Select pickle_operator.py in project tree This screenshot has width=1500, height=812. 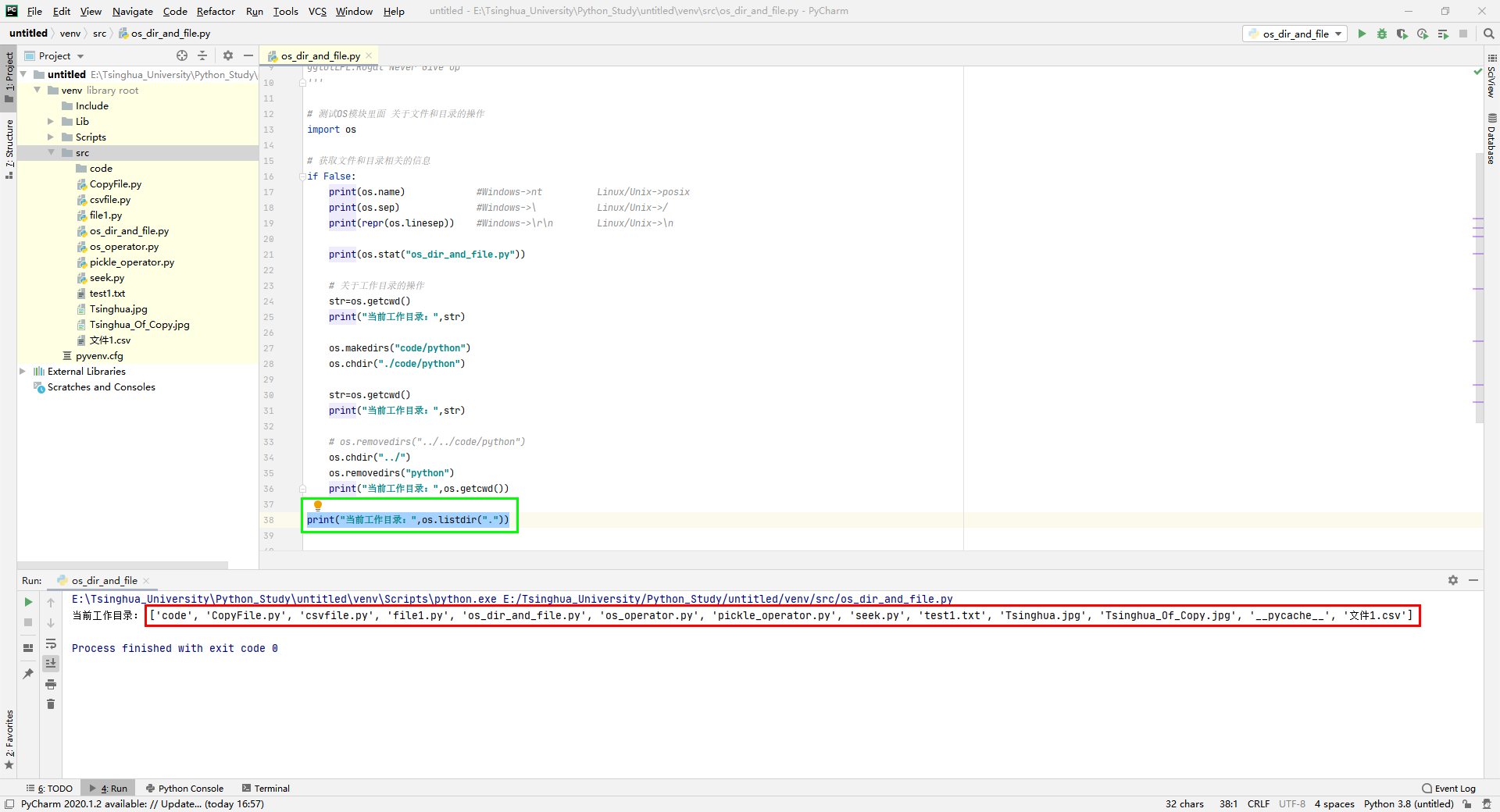point(131,262)
